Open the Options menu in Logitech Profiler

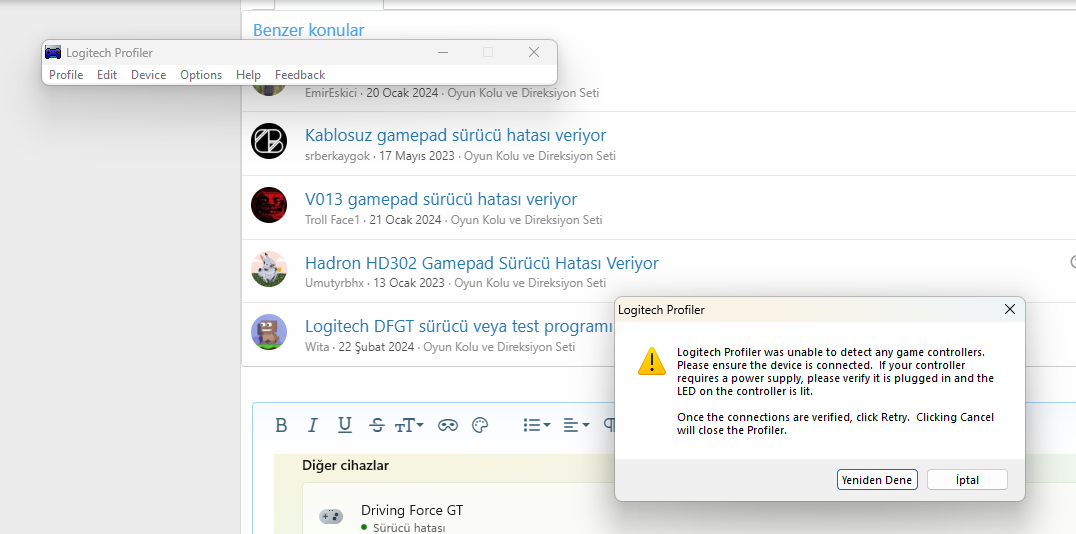[x=201, y=75]
